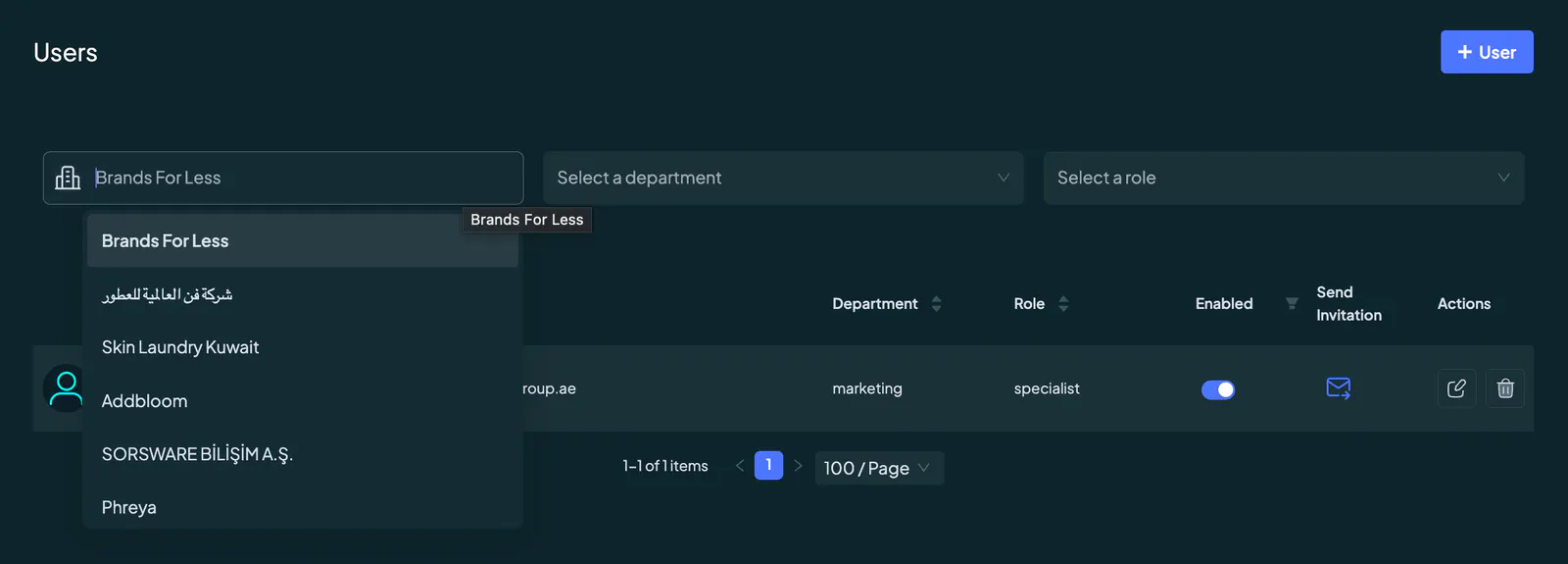Sort by Department column arrows
This screenshot has height=564, width=1568.
(936, 304)
